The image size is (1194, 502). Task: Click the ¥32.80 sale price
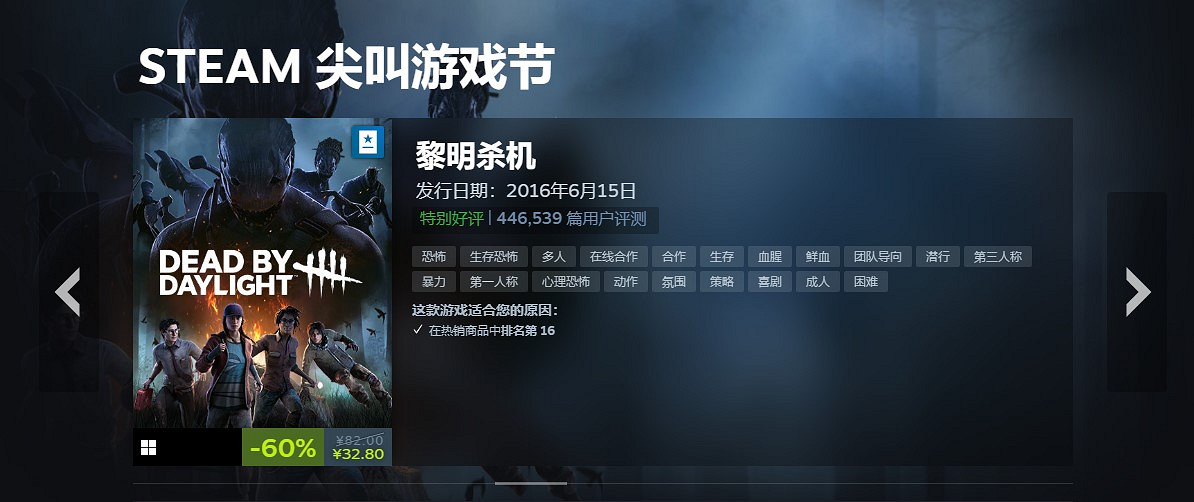pyautogui.click(x=358, y=455)
